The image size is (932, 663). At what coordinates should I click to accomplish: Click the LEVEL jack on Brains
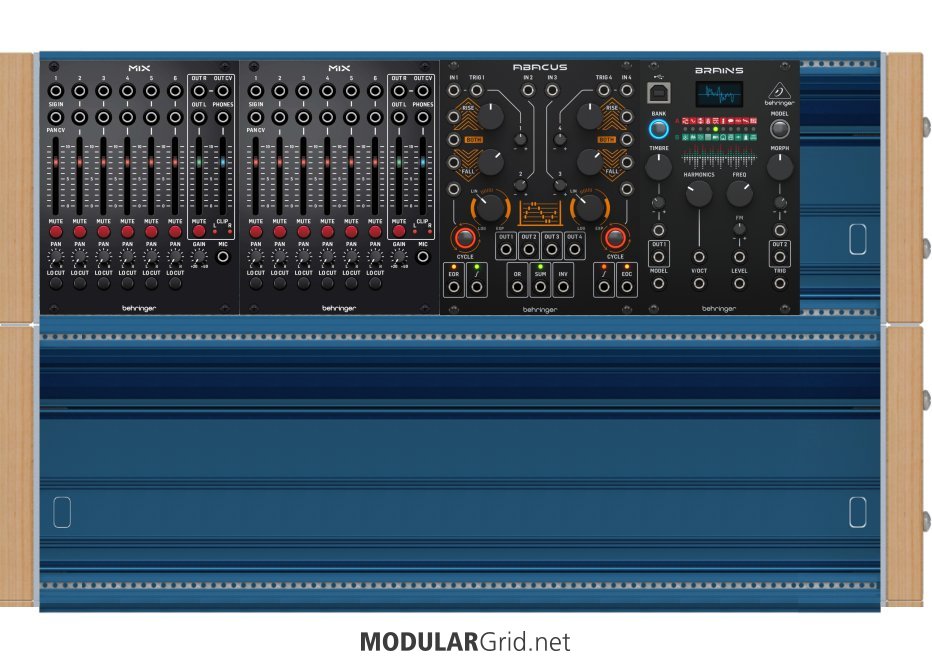739,284
